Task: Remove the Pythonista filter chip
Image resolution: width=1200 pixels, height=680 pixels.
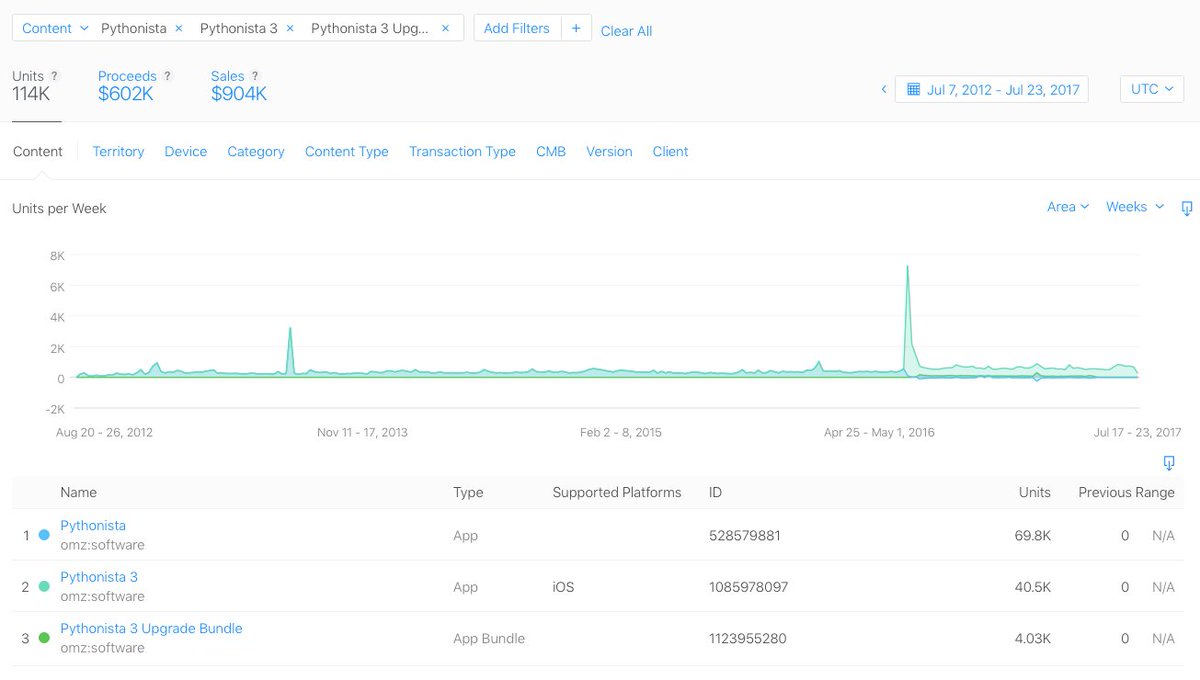Action: coord(179,28)
